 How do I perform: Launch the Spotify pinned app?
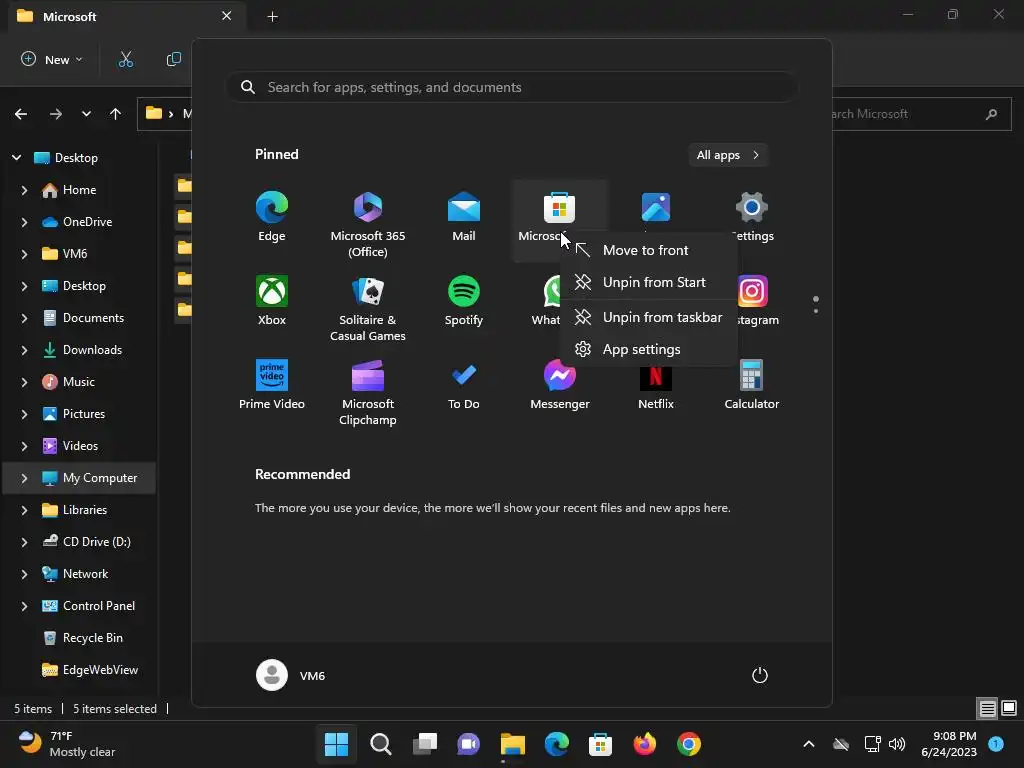tap(464, 302)
